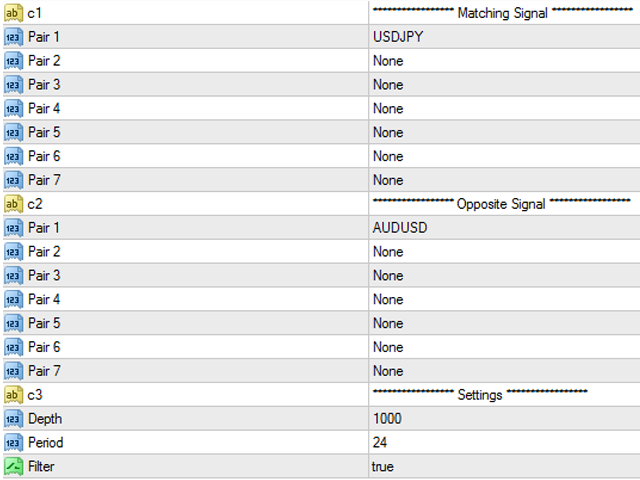Viewport: 640px width, 480px height.
Task: Click the string icon beside c1
Action: (13, 13)
